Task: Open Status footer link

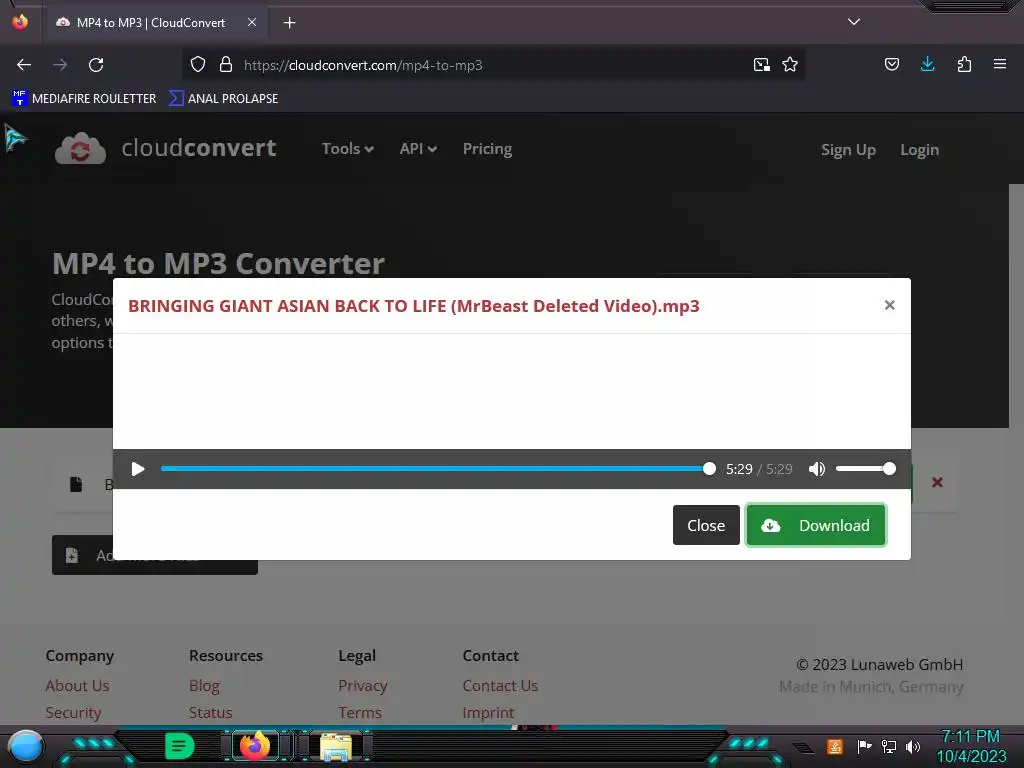Action: [x=210, y=712]
